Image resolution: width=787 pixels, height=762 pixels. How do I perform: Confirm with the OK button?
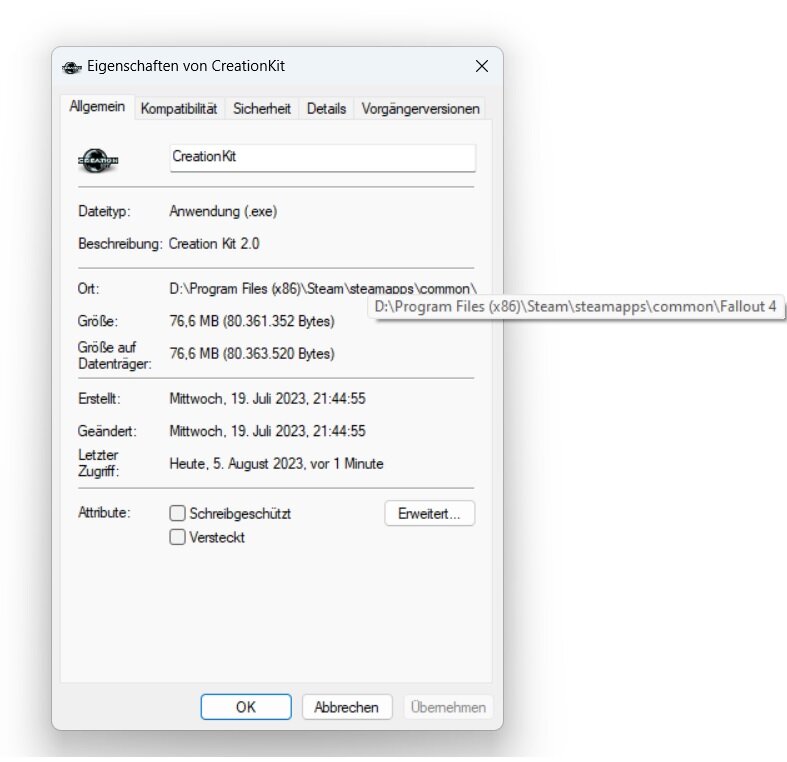(x=245, y=707)
